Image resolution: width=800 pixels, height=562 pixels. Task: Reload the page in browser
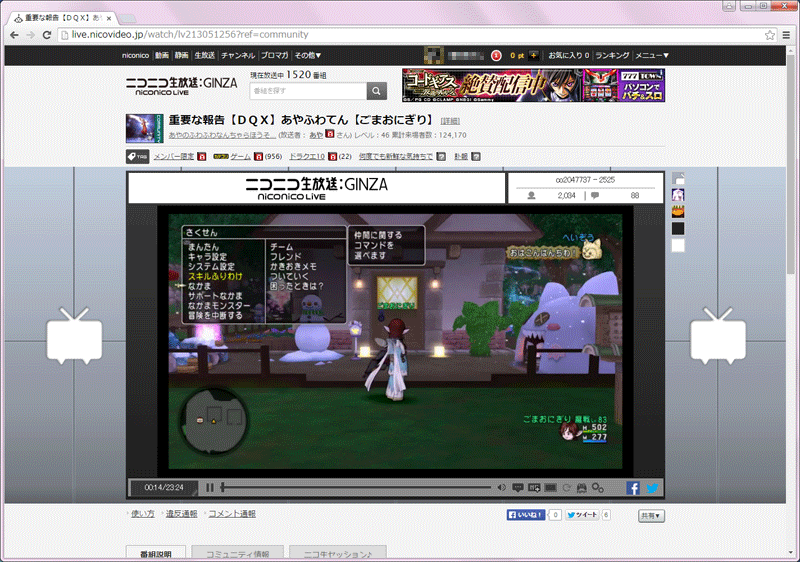[46, 35]
